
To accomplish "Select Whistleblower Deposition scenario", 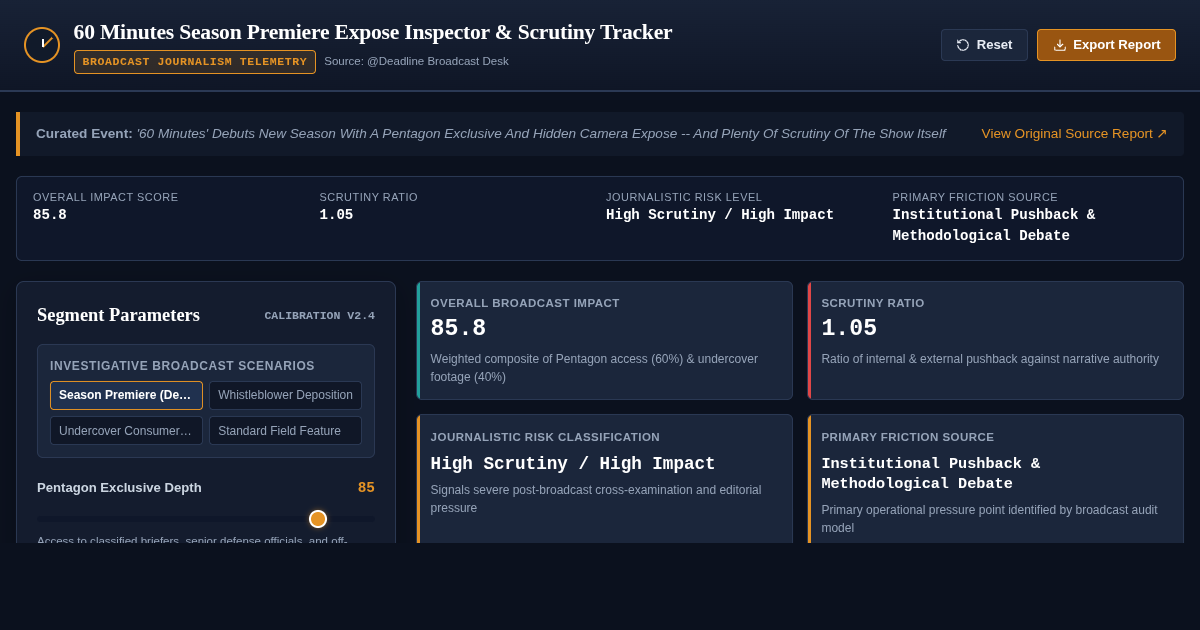I will tap(285, 395).
